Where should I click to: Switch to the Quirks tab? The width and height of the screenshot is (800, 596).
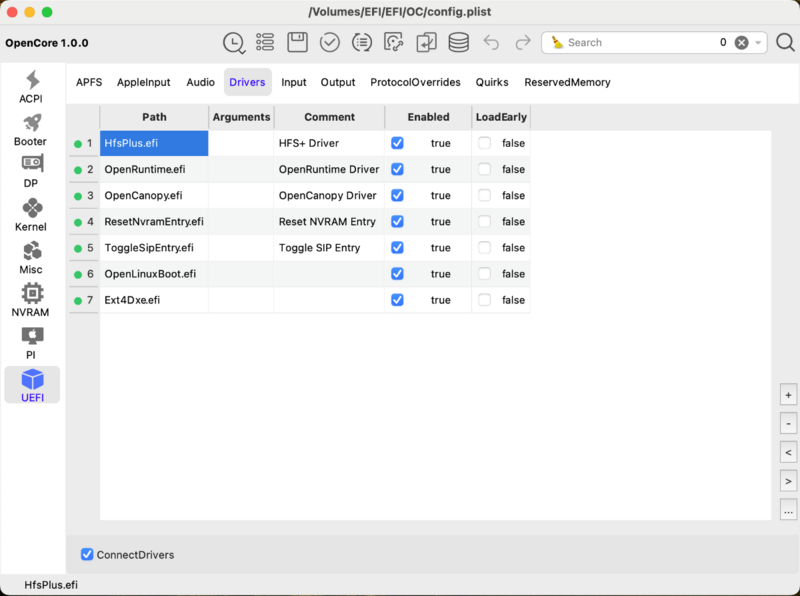[492, 82]
